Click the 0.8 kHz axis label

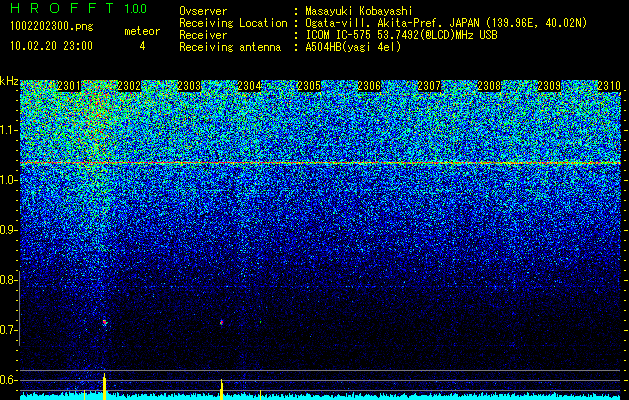pos(8,280)
